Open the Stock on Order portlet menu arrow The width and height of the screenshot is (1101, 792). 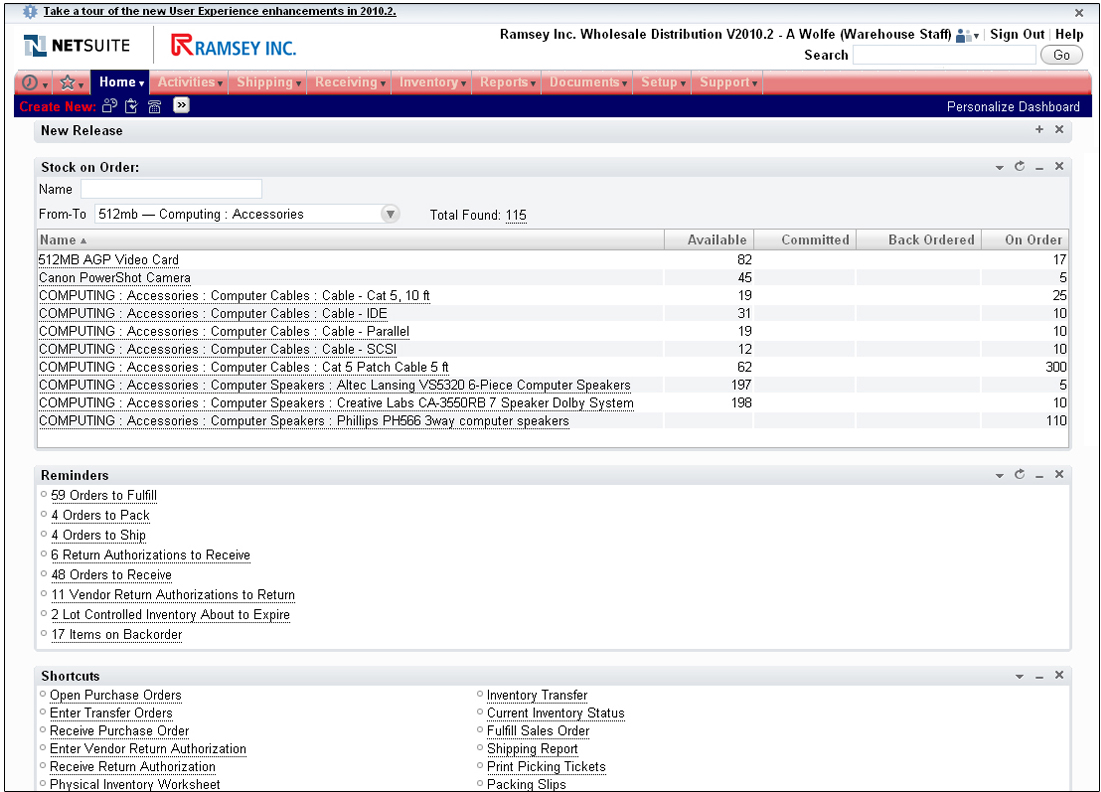999,168
